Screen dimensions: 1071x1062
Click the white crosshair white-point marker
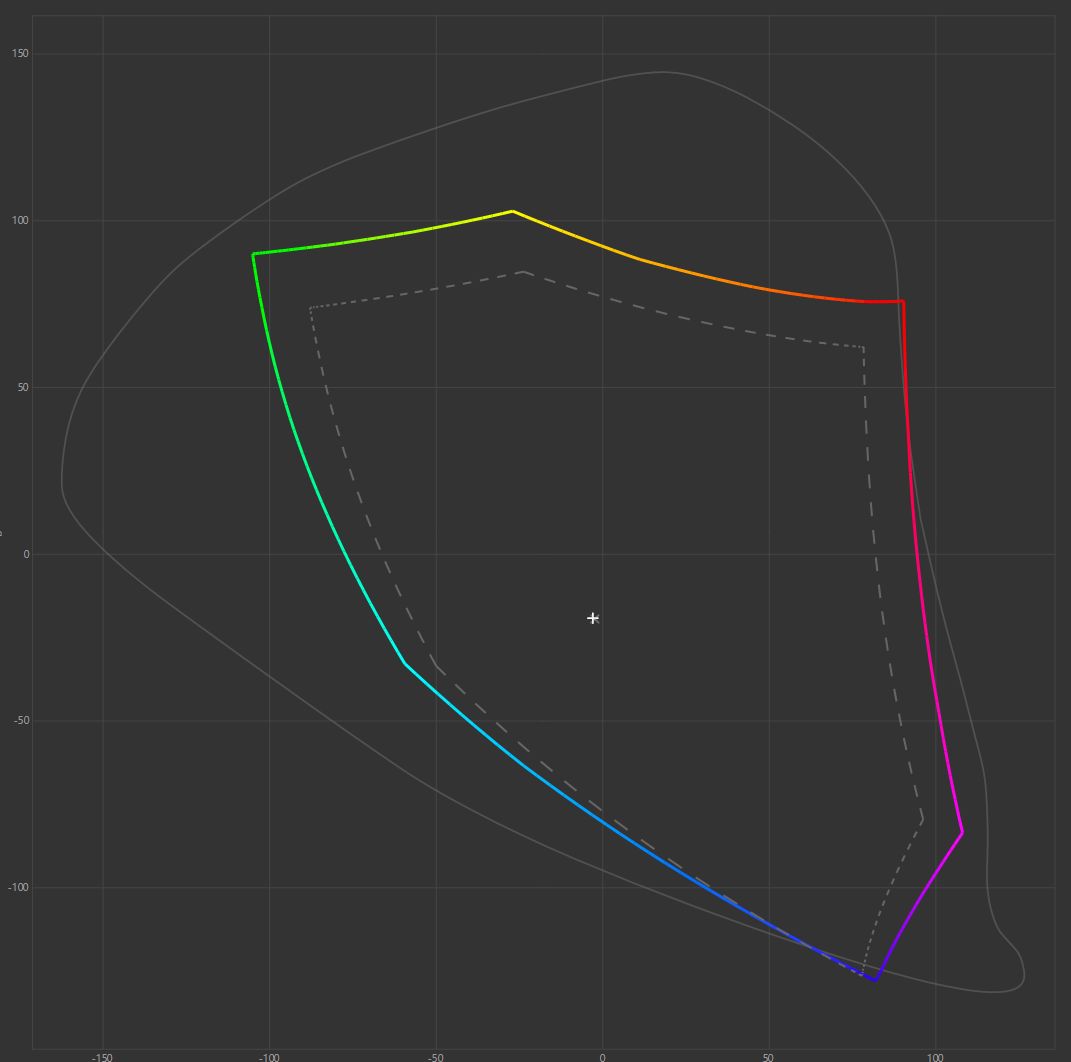click(x=593, y=618)
